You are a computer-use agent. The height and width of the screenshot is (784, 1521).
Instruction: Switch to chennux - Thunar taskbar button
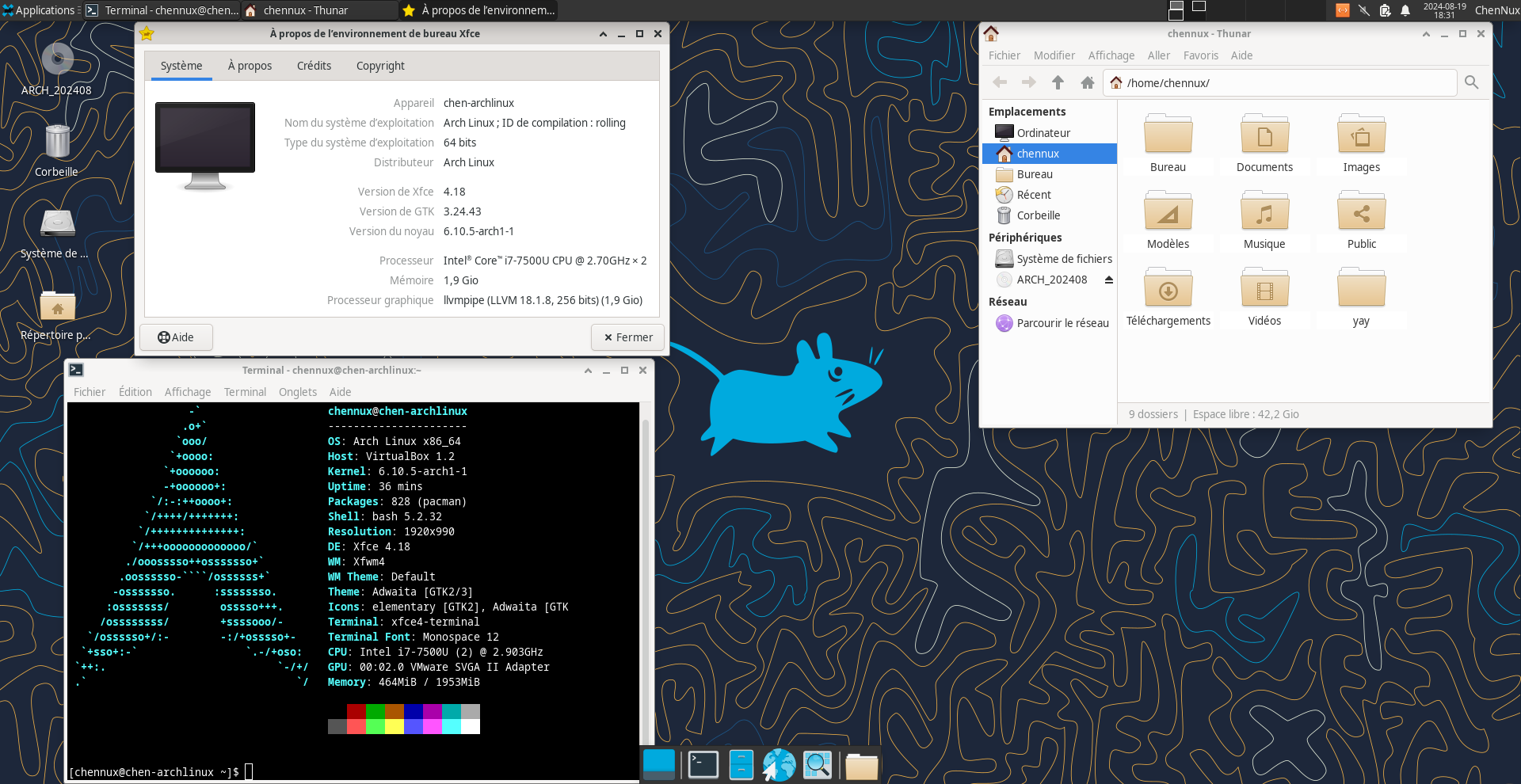point(320,10)
